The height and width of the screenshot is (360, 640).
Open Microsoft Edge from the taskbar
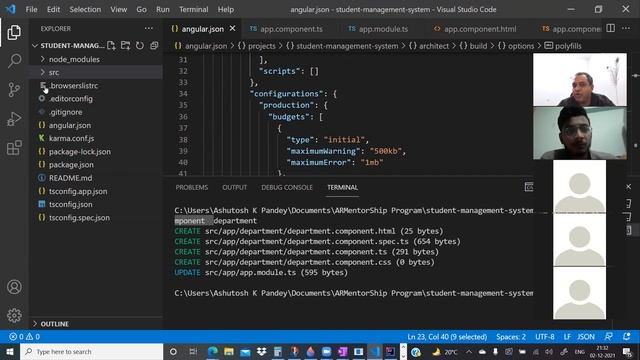(213, 351)
